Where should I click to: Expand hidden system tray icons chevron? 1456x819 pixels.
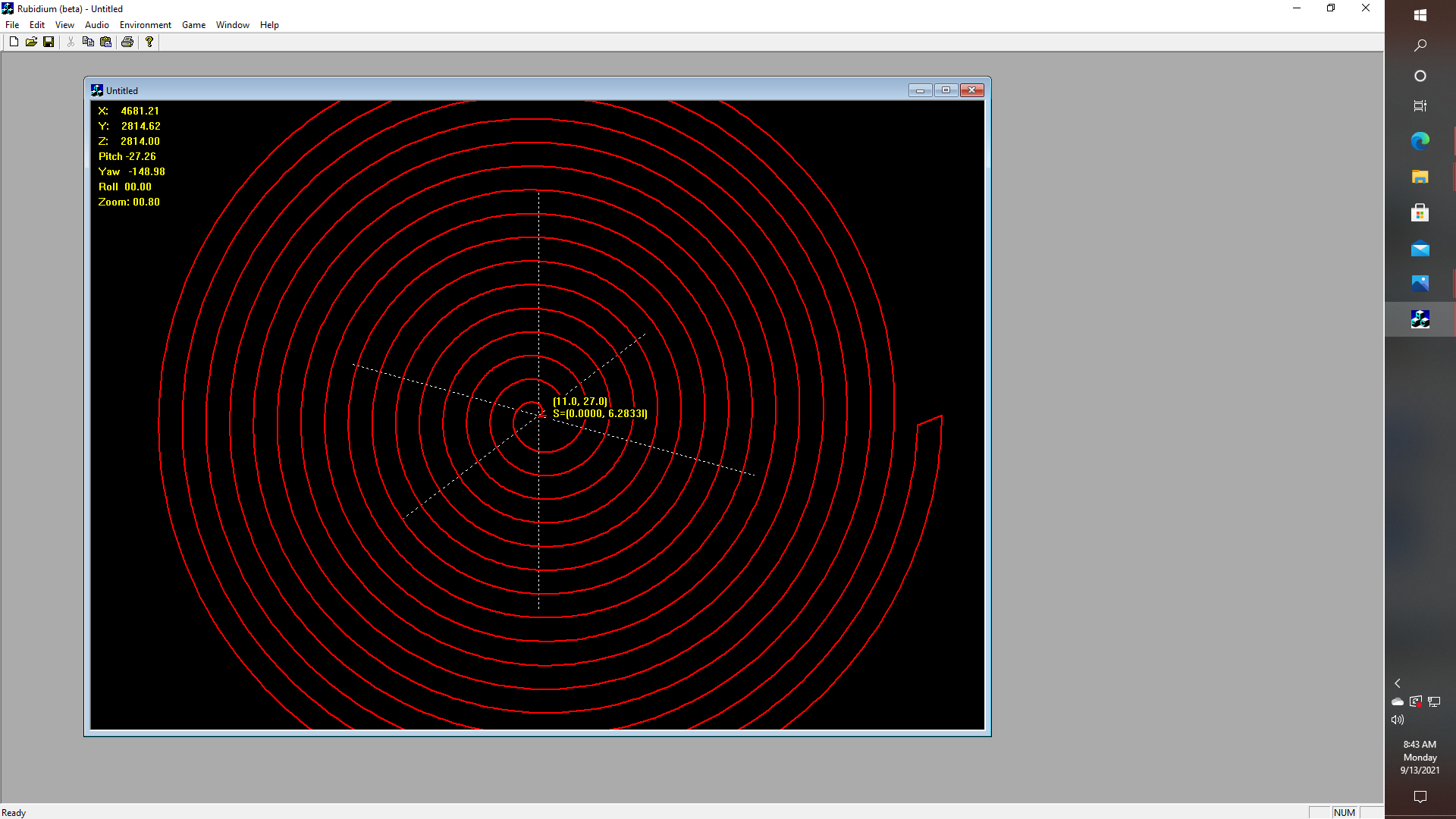tap(1398, 683)
